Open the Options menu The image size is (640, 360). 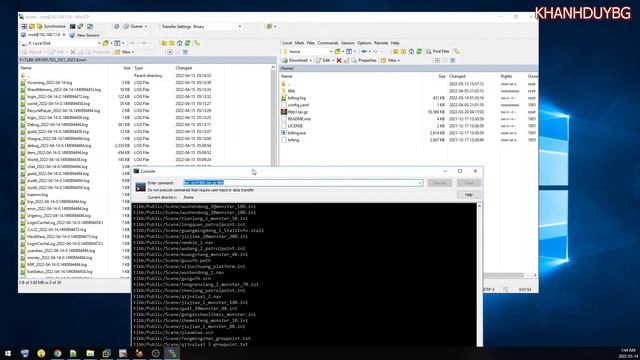click(x=364, y=43)
